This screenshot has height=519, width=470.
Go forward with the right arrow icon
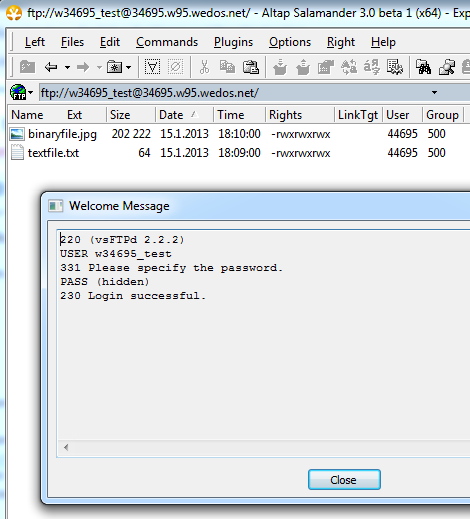pos(83,67)
